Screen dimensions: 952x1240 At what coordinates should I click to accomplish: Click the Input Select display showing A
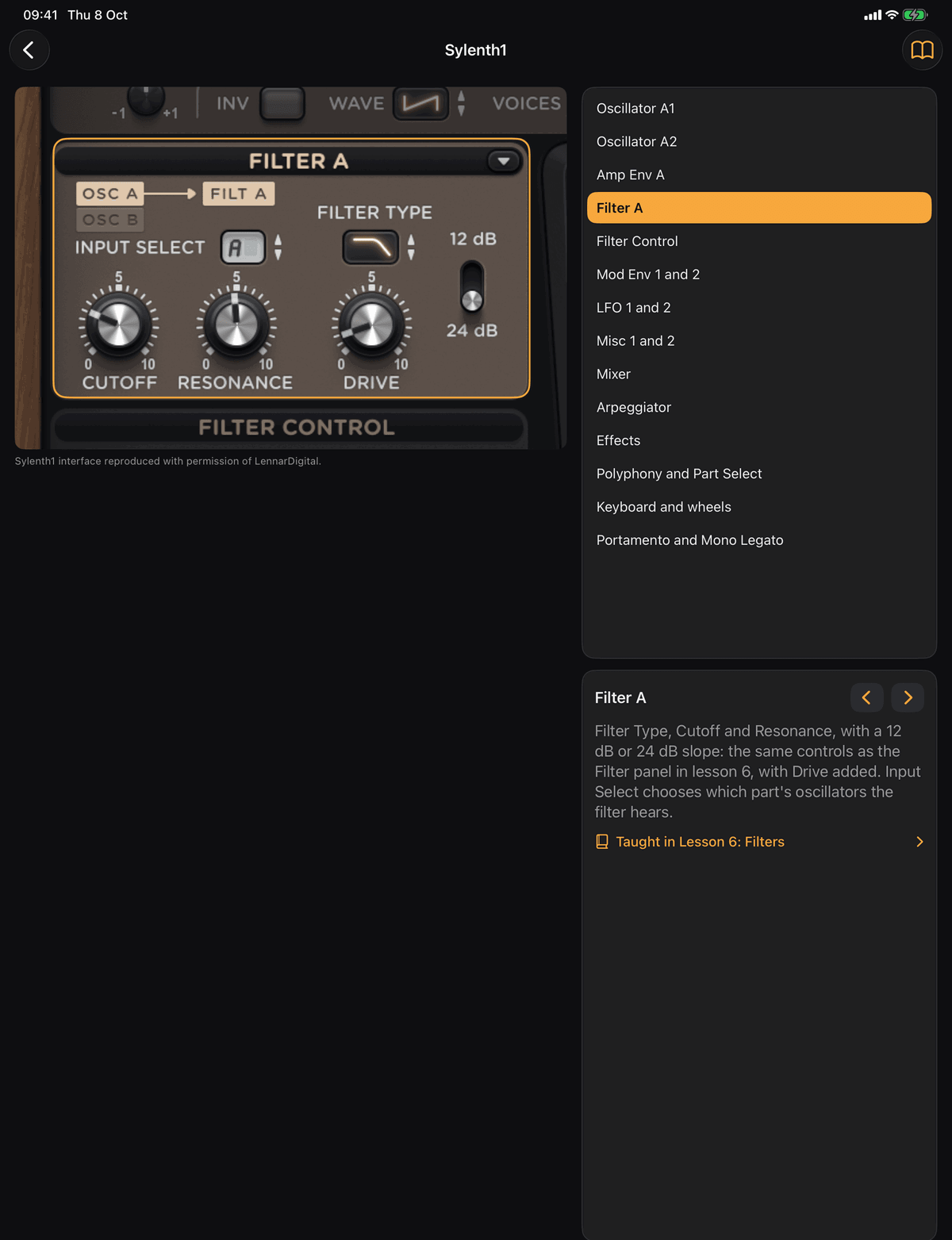click(243, 248)
